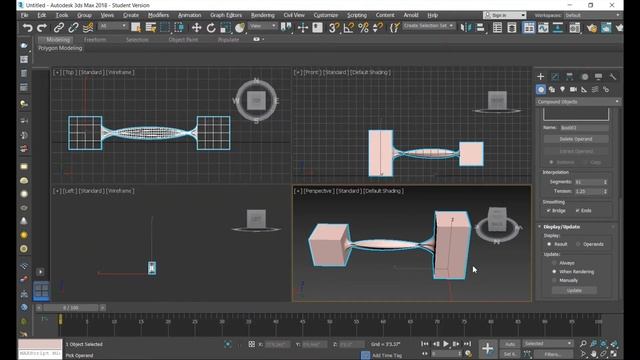
Task: Open the selection filter All dropdown
Action: (113, 26)
